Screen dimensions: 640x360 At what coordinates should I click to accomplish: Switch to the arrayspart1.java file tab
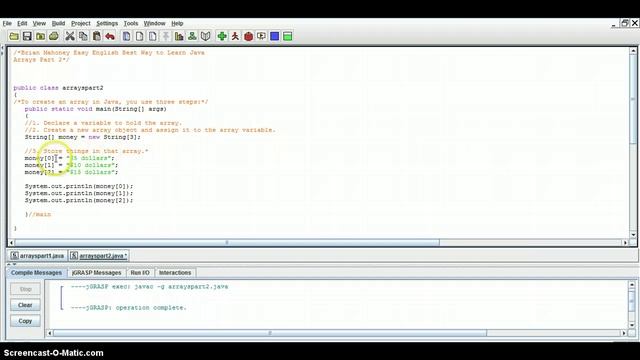(x=38, y=256)
